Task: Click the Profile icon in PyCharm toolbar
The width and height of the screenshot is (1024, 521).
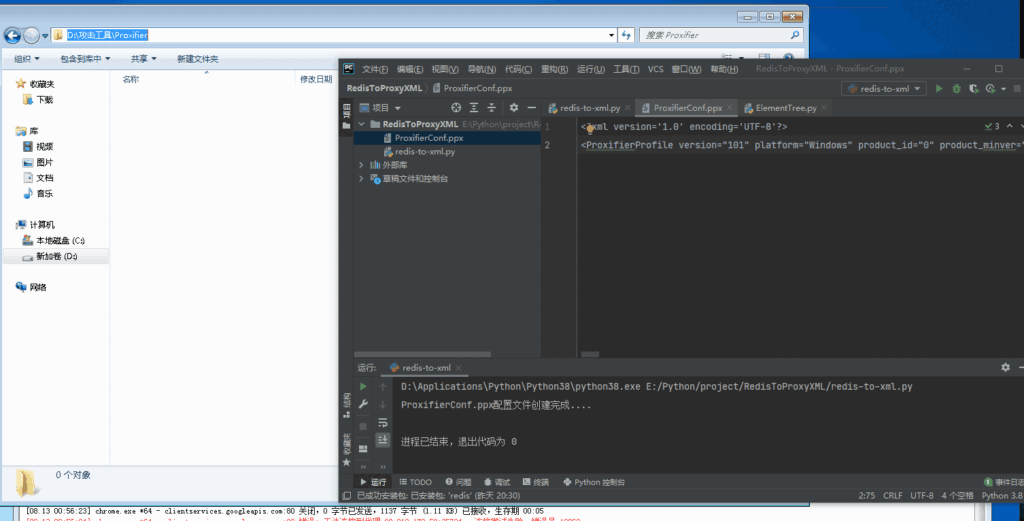Action: coord(991,88)
